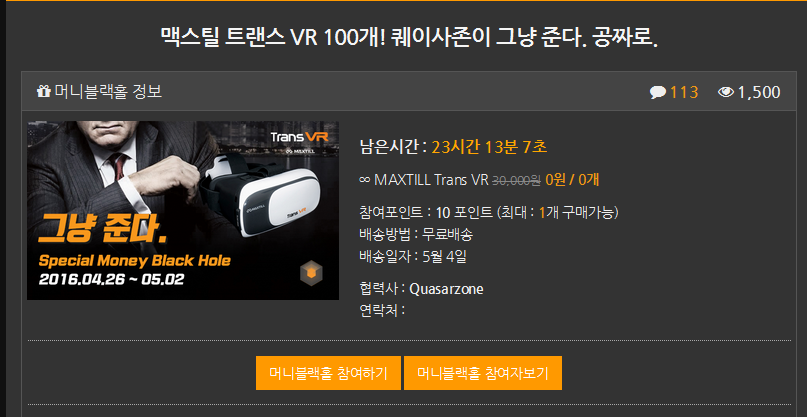Click the eye views icon
Image resolution: width=807 pixels, height=417 pixels.
tap(726, 92)
